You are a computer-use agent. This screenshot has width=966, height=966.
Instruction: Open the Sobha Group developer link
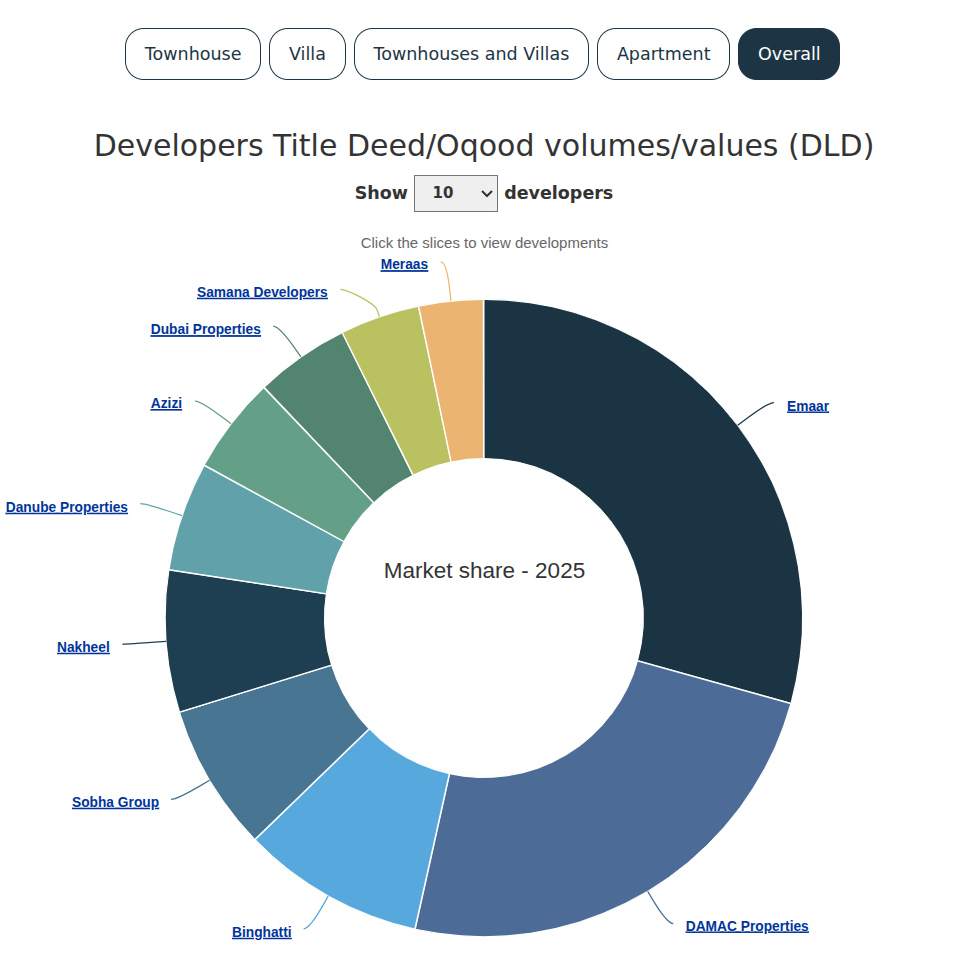tap(115, 801)
